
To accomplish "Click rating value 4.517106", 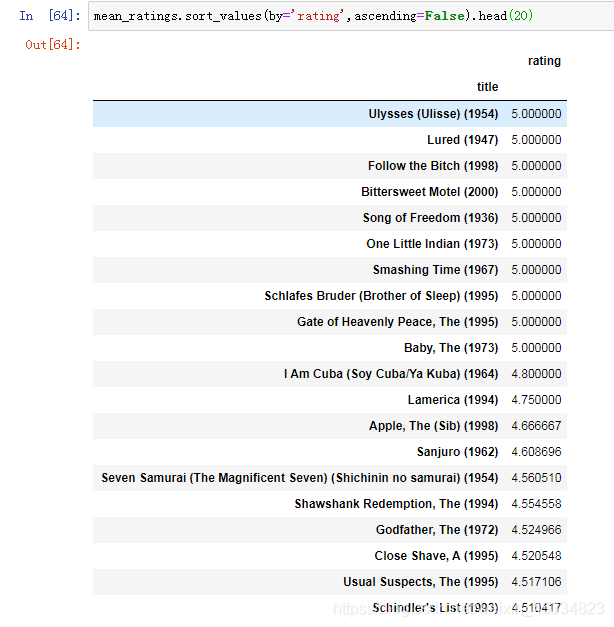I will [x=536, y=582].
